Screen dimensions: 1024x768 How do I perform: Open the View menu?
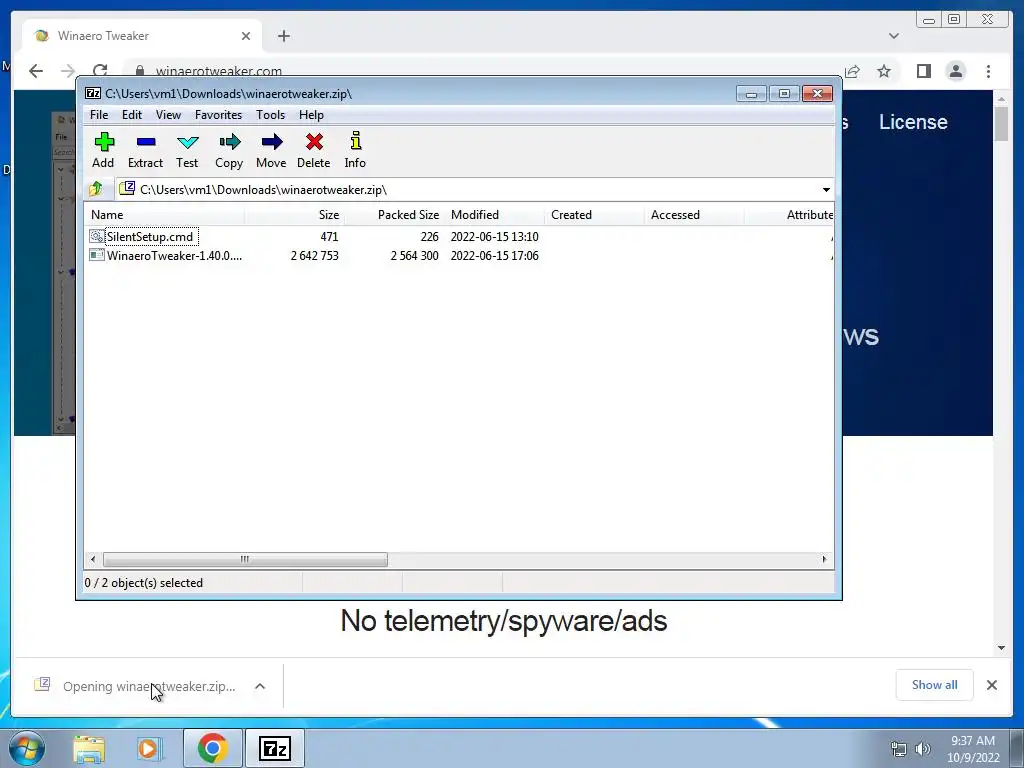(x=168, y=115)
